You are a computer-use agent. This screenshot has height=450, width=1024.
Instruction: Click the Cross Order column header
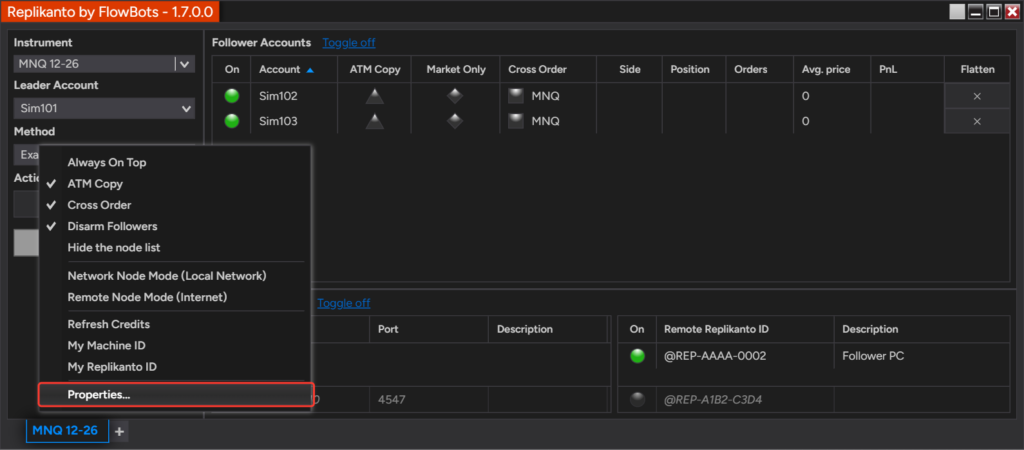coord(548,69)
